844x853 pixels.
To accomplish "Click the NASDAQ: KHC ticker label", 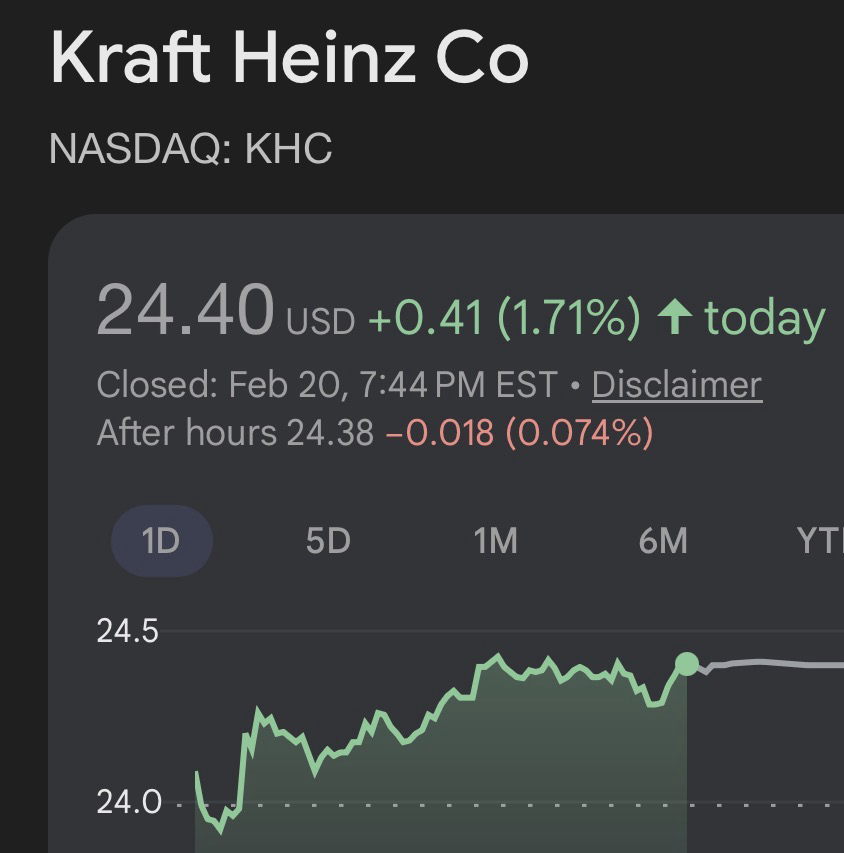I will click(190, 149).
